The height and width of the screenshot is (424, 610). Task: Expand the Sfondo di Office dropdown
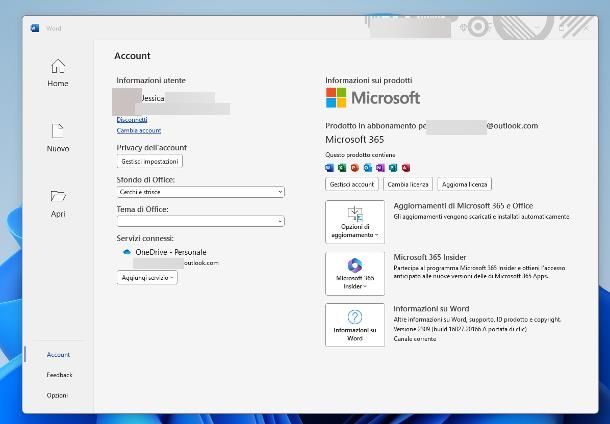click(x=201, y=192)
